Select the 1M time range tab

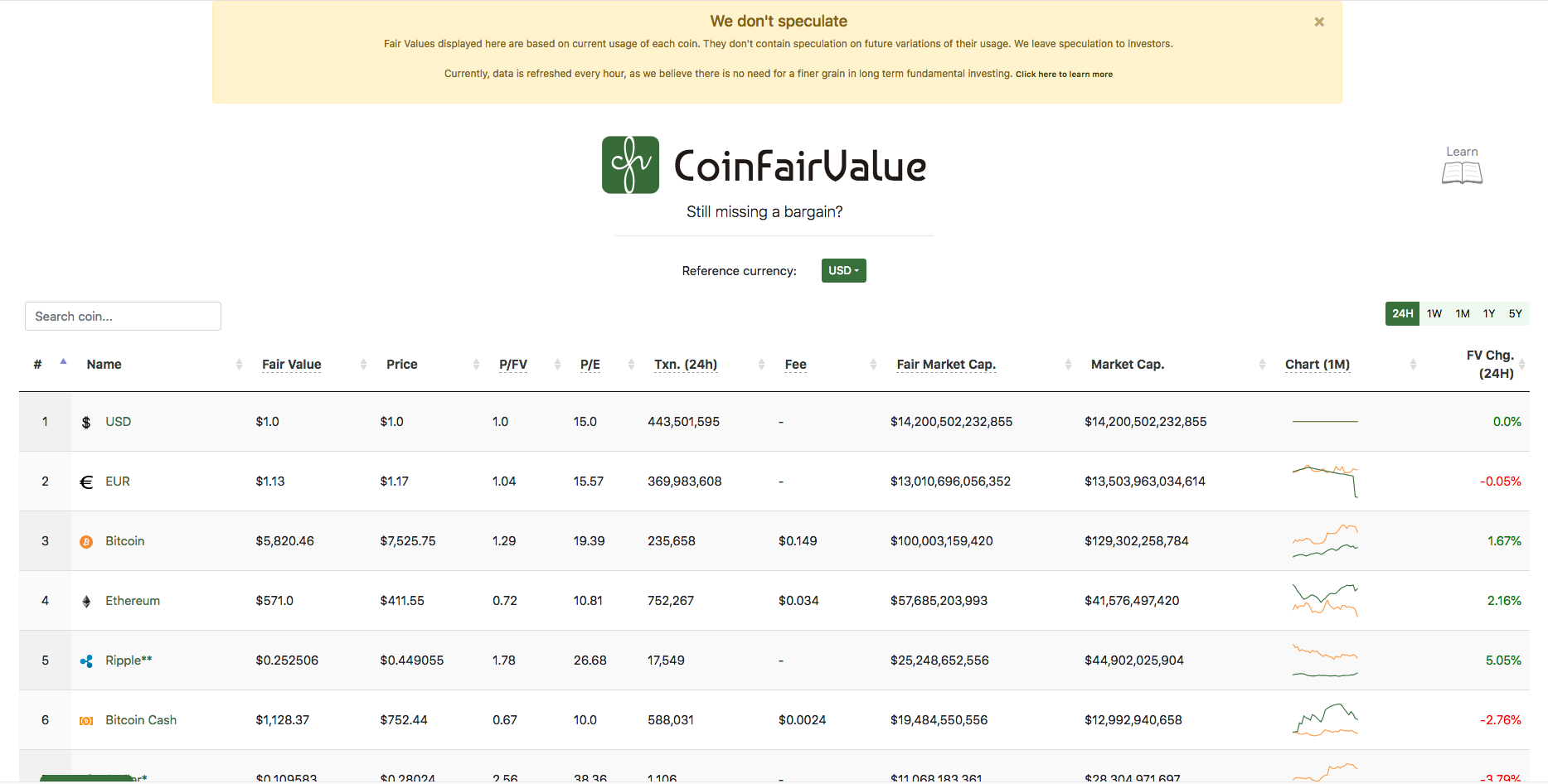tap(1463, 314)
